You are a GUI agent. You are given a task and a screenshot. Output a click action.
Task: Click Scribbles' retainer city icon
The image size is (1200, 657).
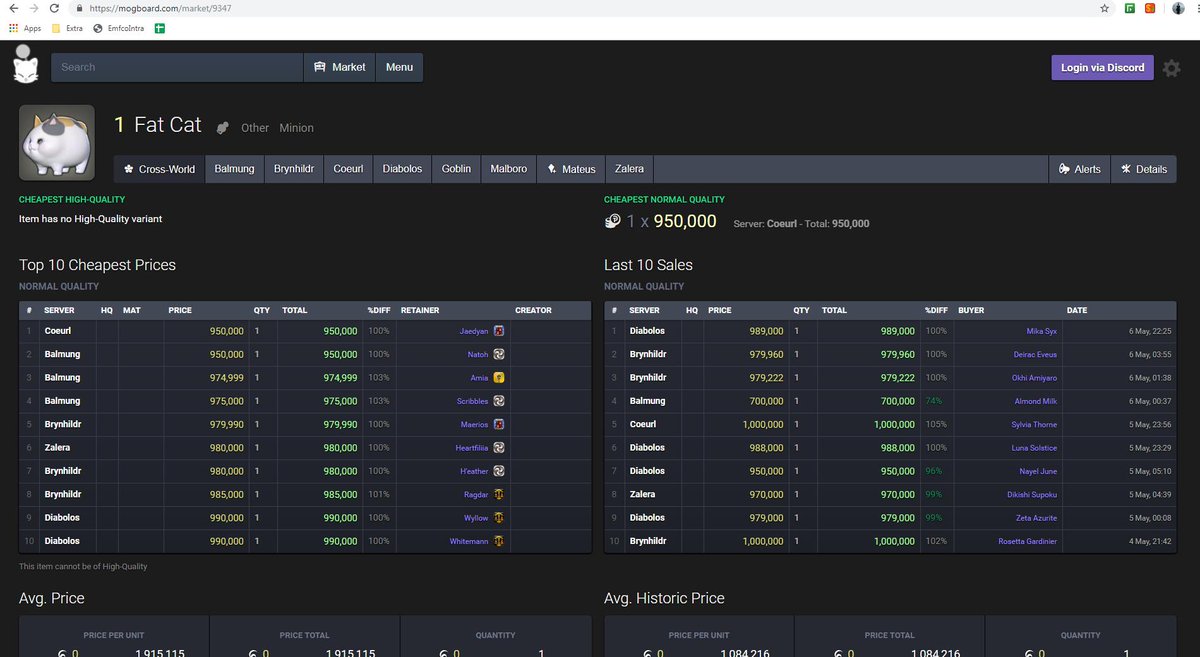[x=498, y=401]
